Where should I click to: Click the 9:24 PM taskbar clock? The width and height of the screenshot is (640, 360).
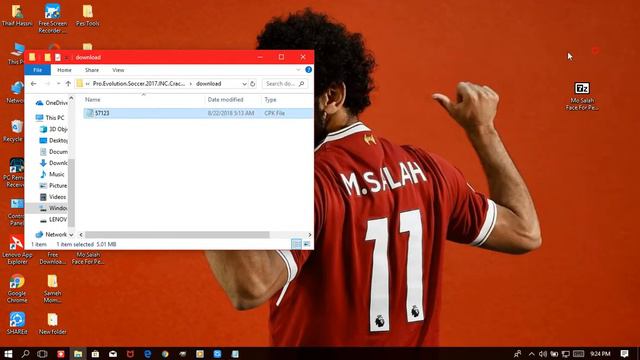click(x=600, y=353)
